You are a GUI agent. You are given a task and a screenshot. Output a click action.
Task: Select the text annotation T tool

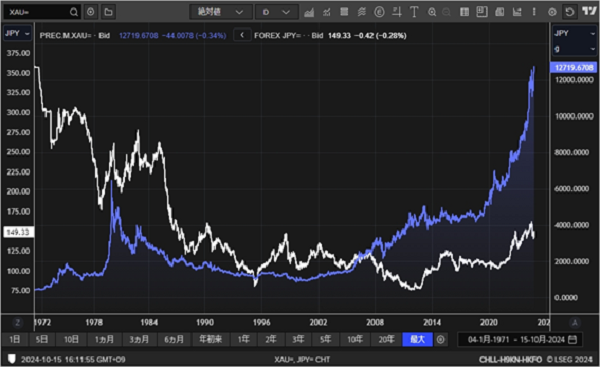pyautogui.click(x=414, y=12)
